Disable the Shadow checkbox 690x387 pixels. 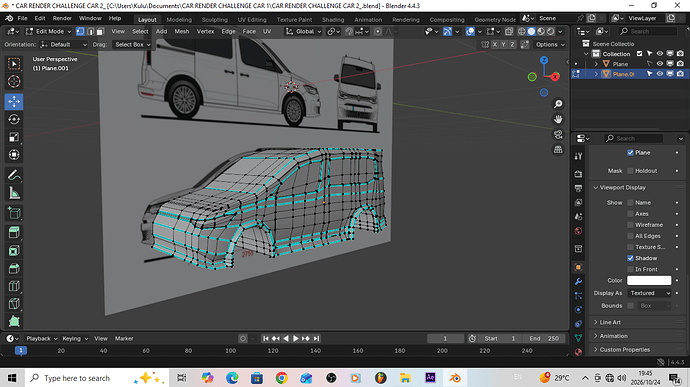[630, 258]
